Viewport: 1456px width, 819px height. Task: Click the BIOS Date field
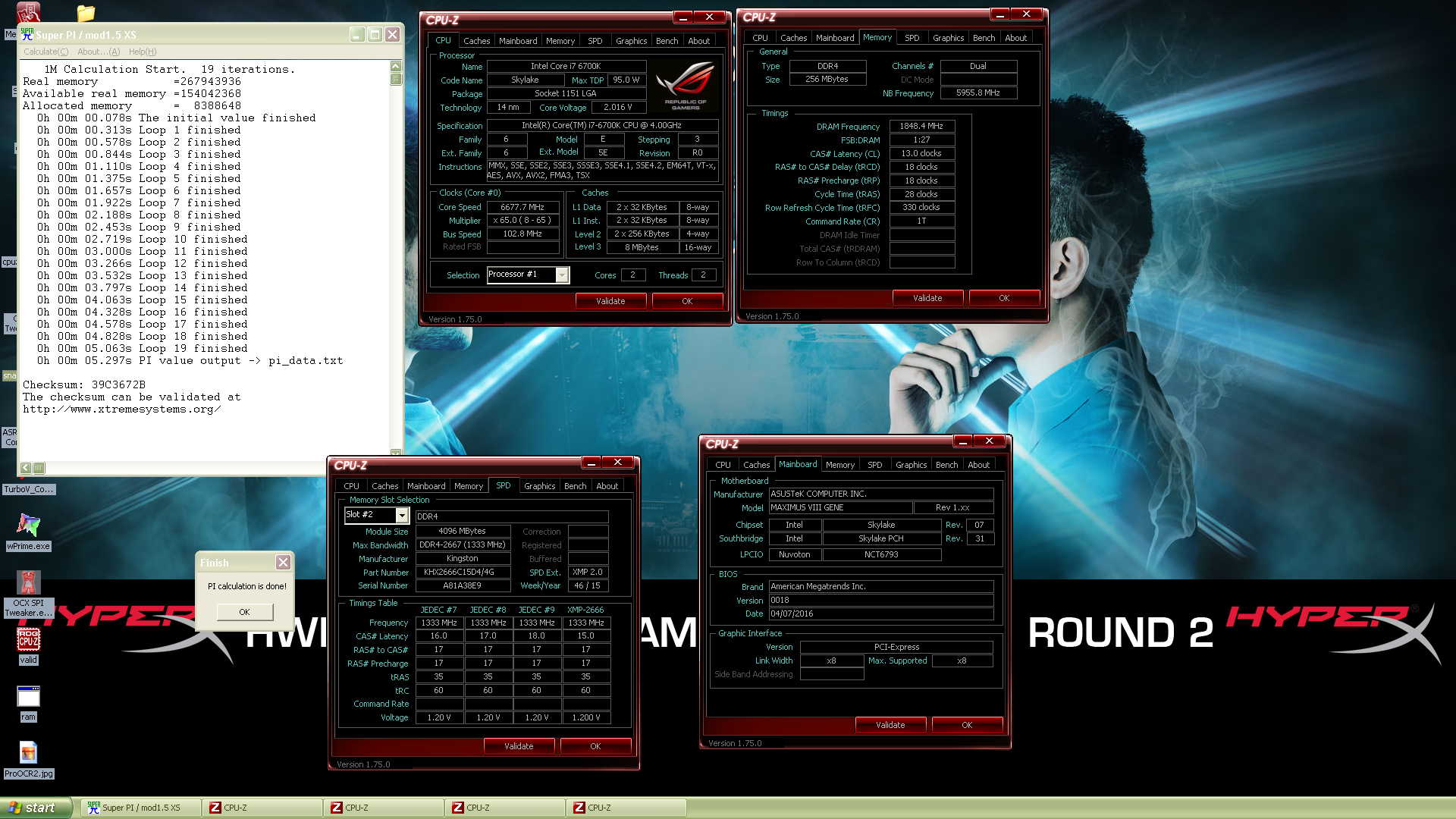point(881,613)
